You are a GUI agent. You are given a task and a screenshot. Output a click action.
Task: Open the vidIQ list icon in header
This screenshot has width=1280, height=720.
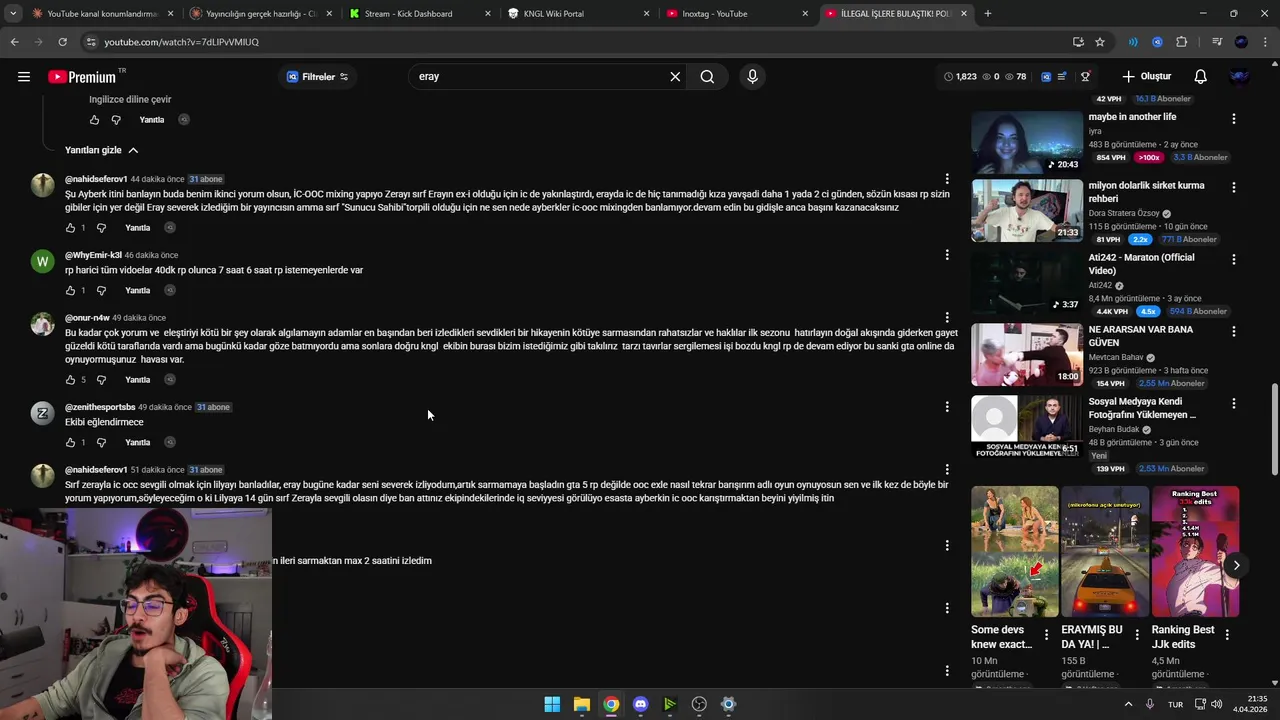(x=1062, y=77)
